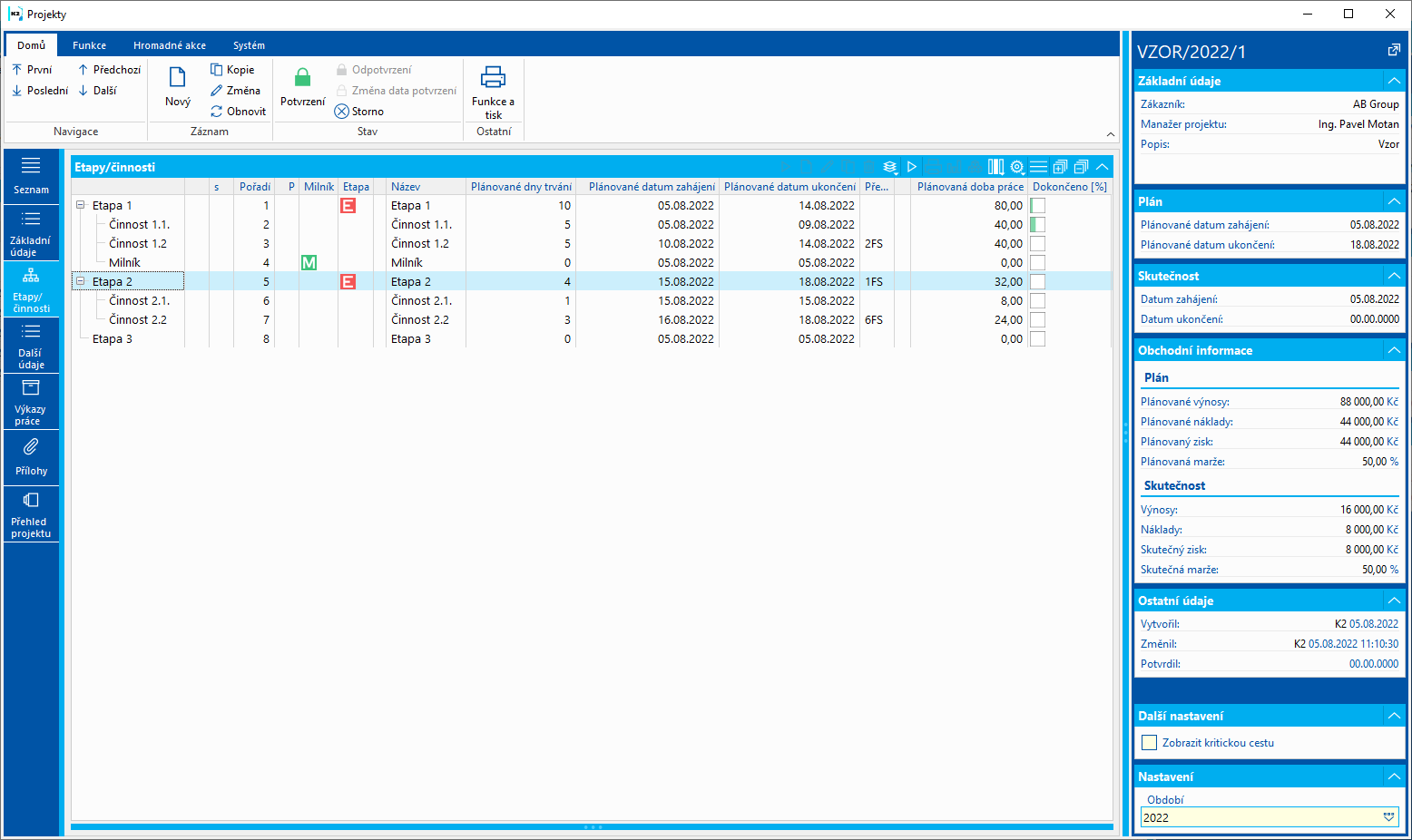This screenshot has width=1412, height=840.
Task: Select the Činnost 2.2 tree row
Action: coord(138,320)
